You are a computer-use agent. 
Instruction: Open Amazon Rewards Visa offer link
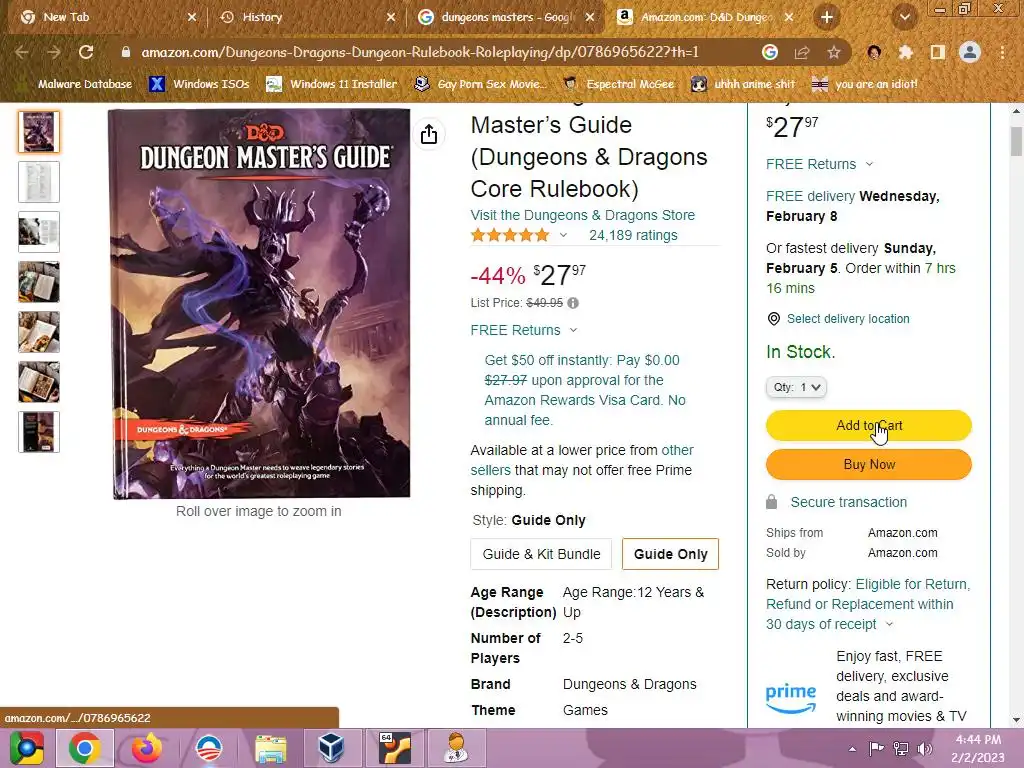point(584,391)
